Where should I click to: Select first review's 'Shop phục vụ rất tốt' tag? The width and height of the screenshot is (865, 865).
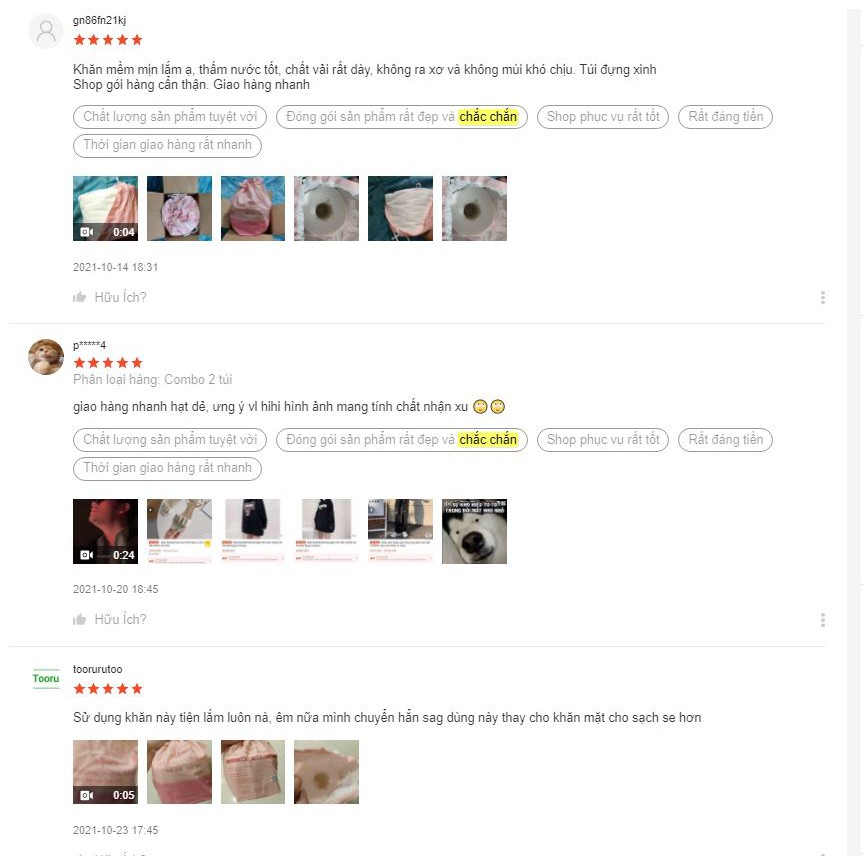pyautogui.click(x=603, y=116)
